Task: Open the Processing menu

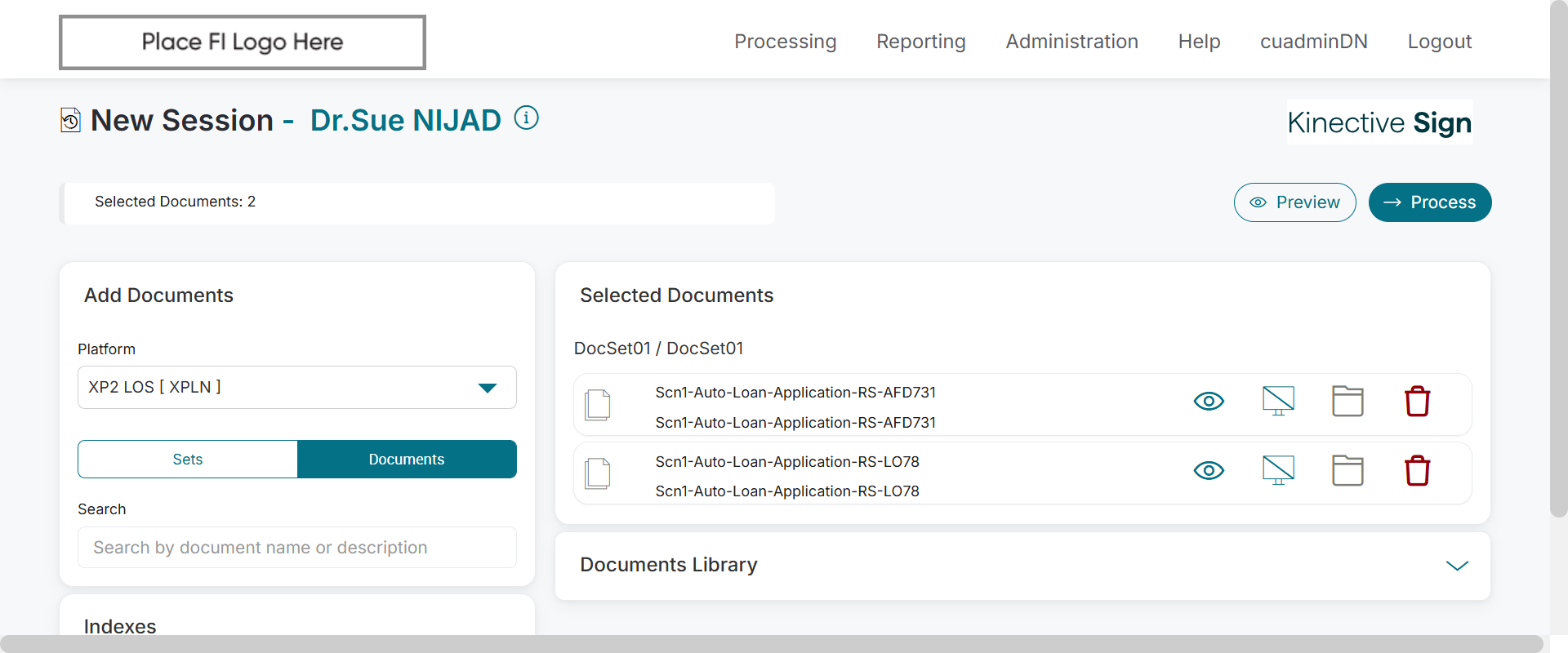Action: click(785, 42)
